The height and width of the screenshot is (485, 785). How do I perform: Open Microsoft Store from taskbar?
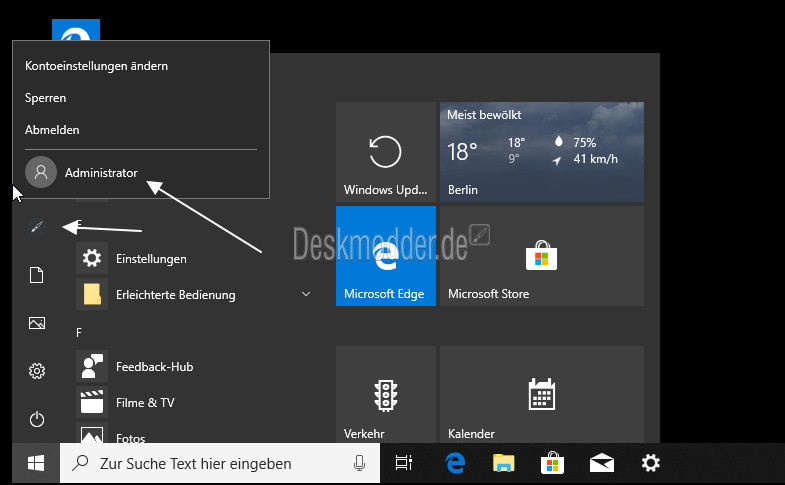click(x=552, y=463)
